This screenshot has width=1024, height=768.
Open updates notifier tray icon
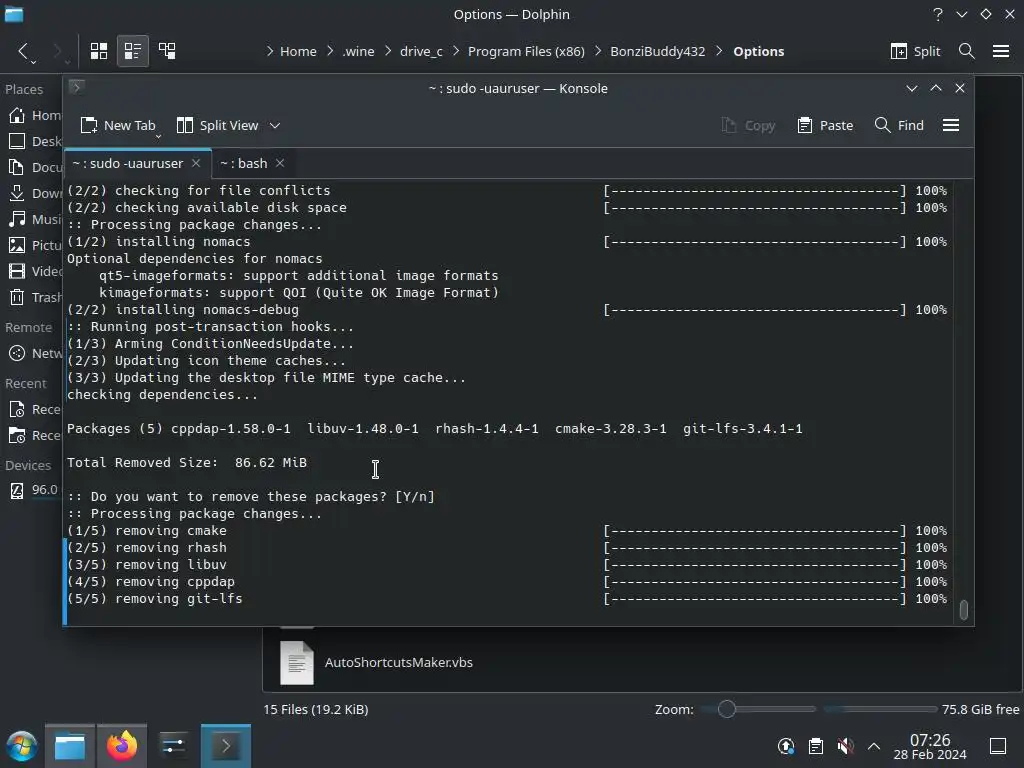[x=786, y=746]
